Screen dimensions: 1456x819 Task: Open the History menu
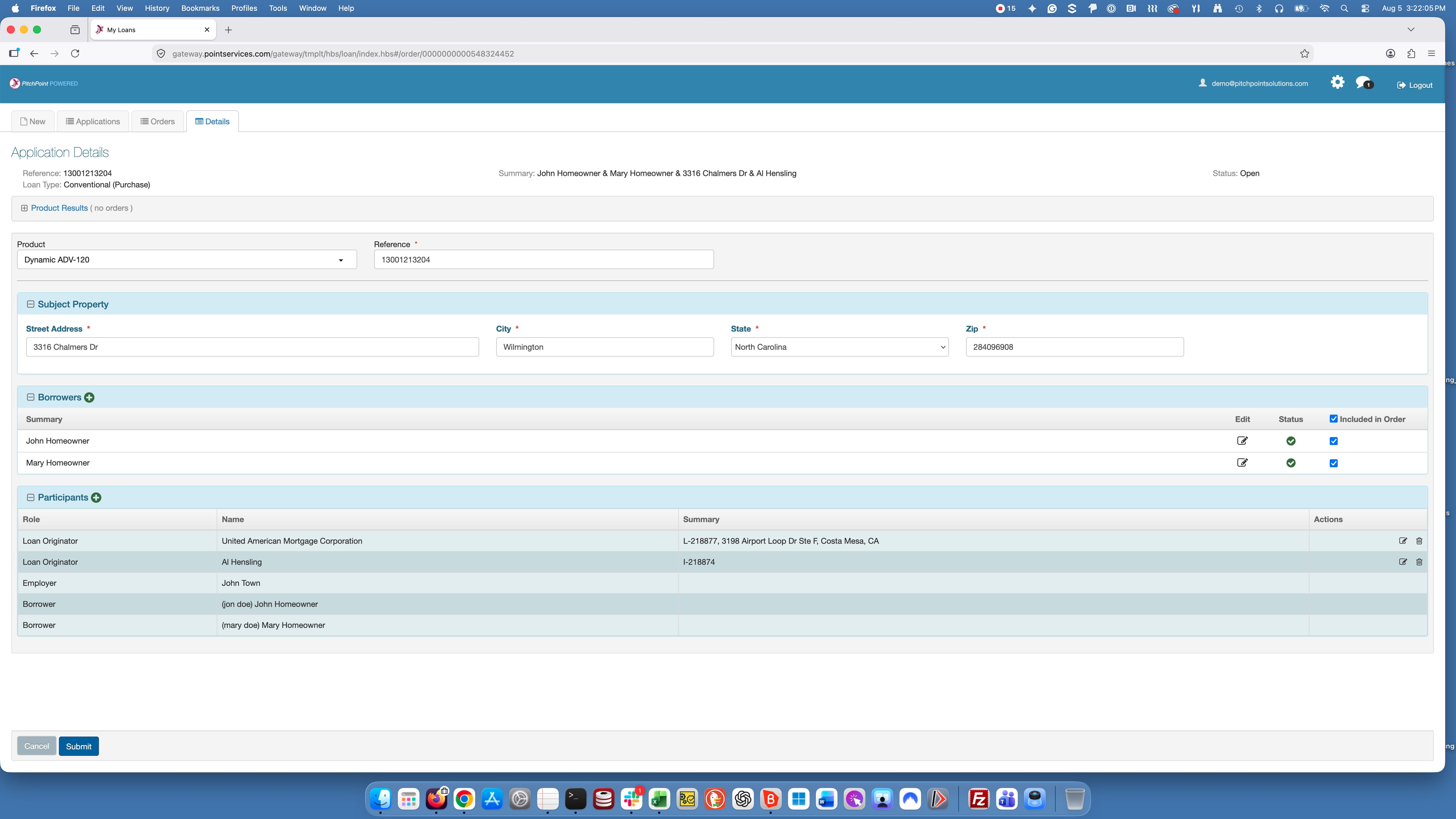[157, 9]
